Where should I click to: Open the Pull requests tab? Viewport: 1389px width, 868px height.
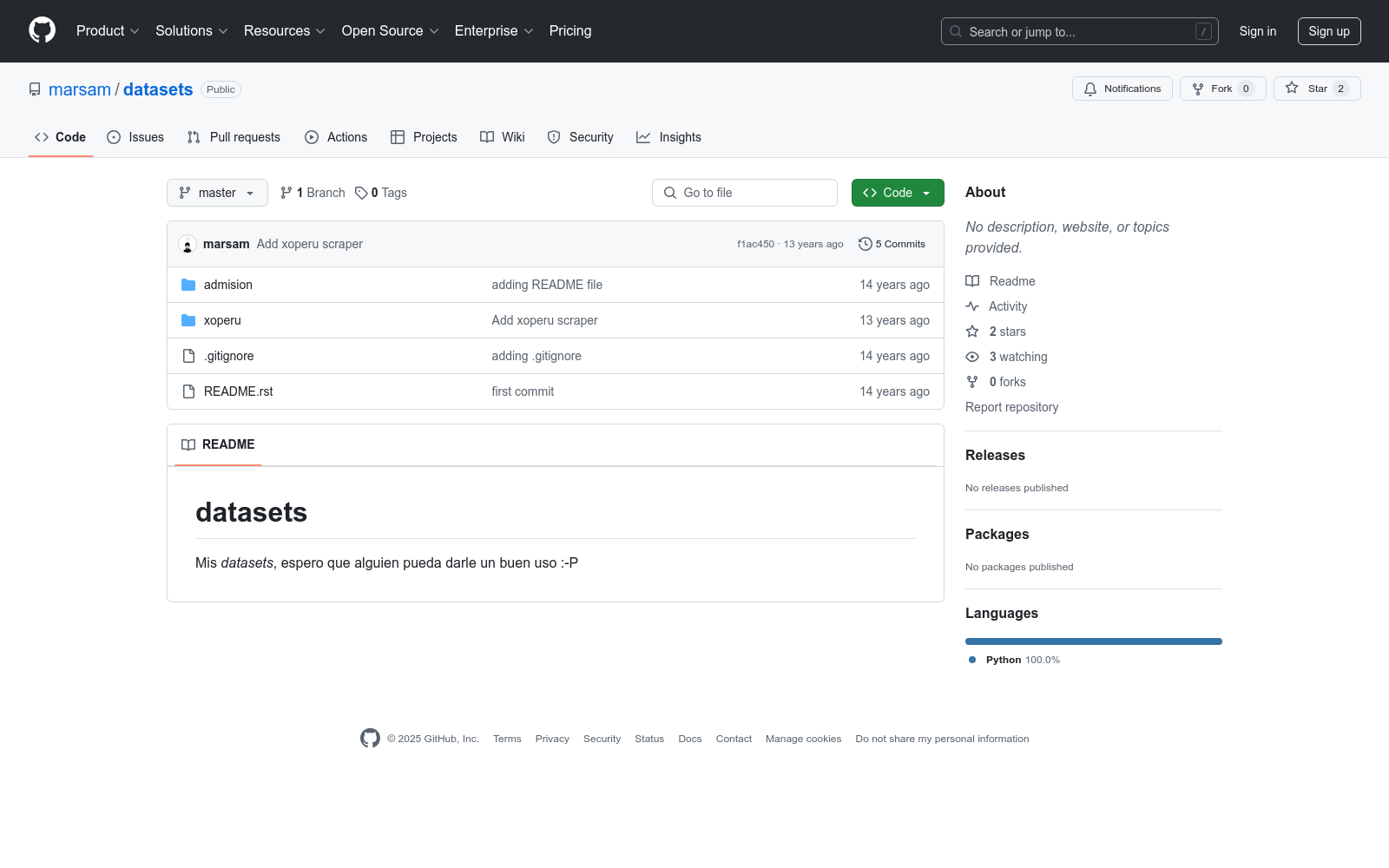(x=234, y=137)
